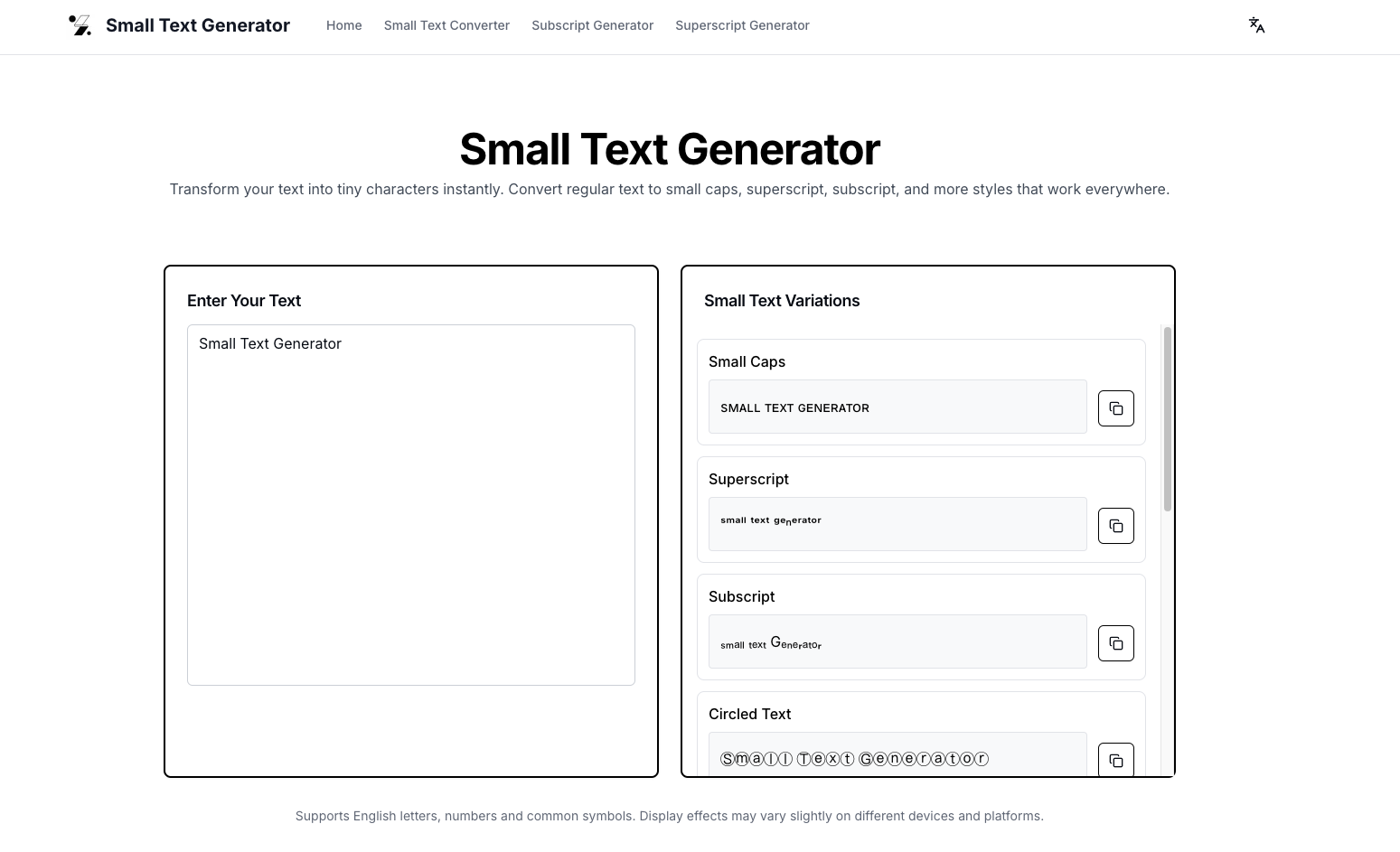Click the Circled Text result box

coord(897,756)
